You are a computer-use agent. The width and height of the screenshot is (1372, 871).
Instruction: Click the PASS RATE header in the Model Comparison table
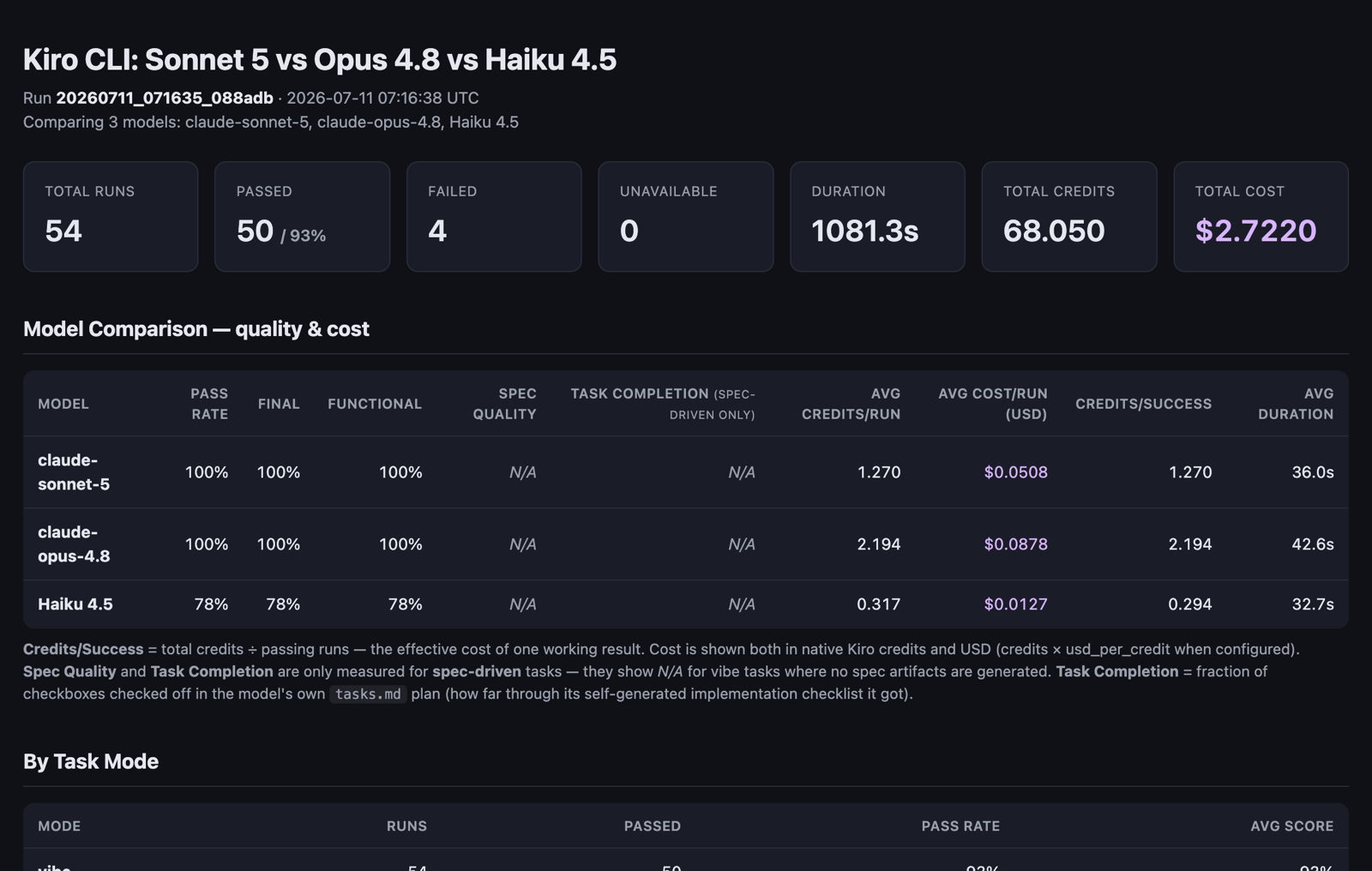coord(209,404)
